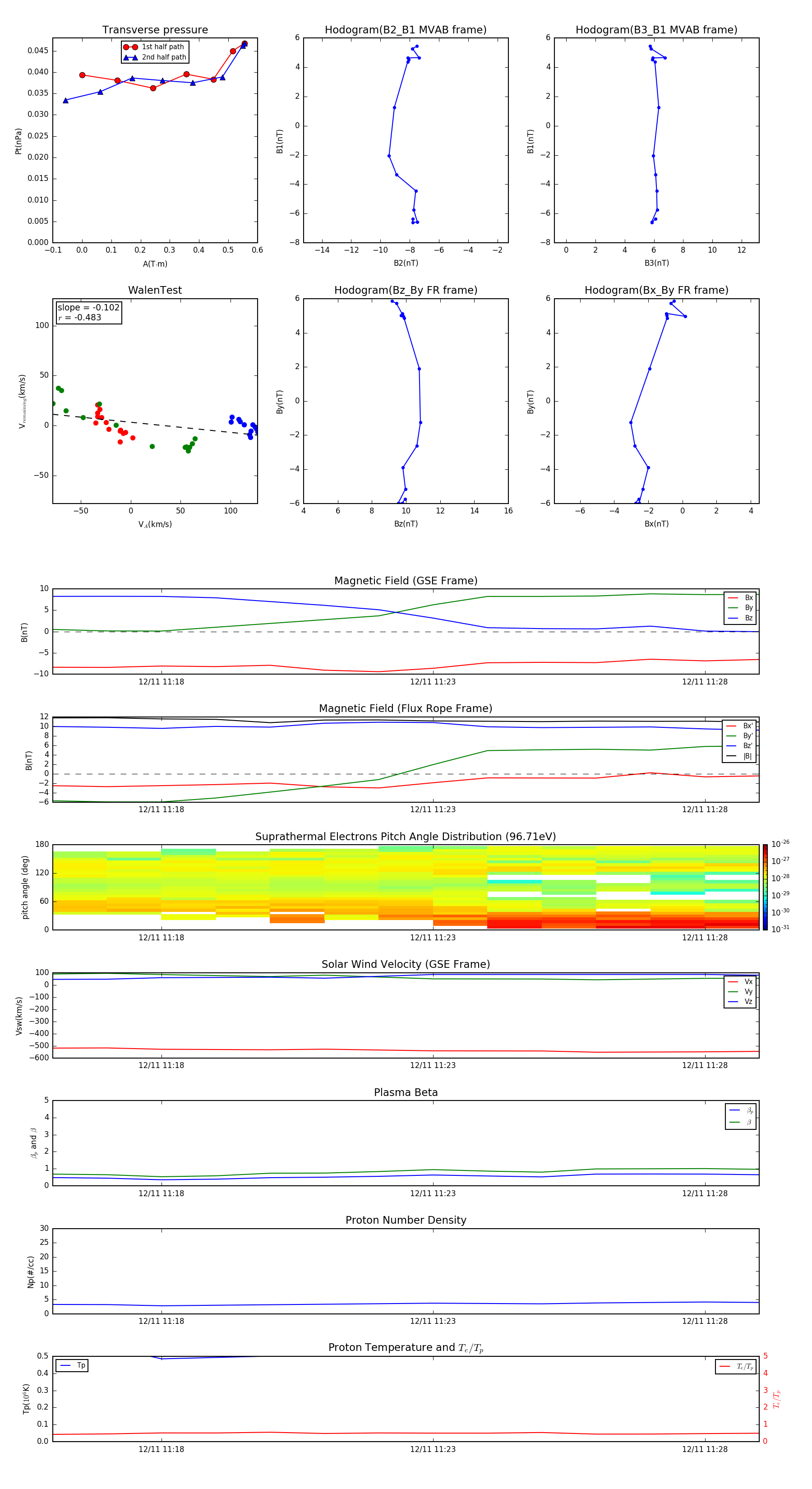Viewport: 812px width, 1489px height.
Task: Click the "Magnetic Field (Flux Rope Frame)" title
Action: pos(406,709)
